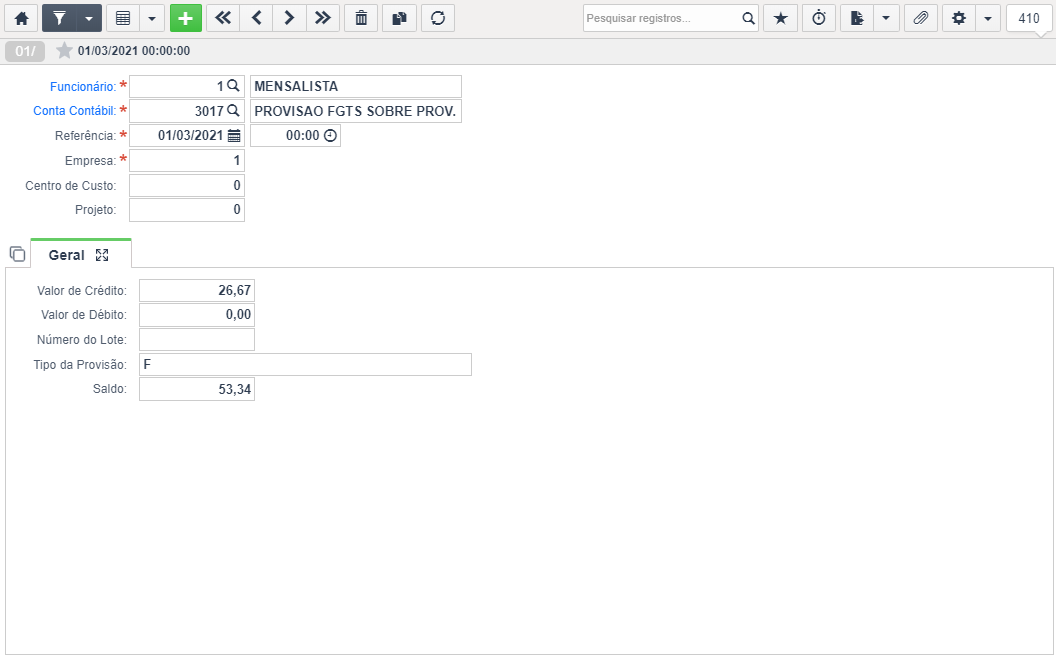Image resolution: width=1056 pixels, height=657 pixels.
Task: Open attachments paperclip icon
Action: 921,18
